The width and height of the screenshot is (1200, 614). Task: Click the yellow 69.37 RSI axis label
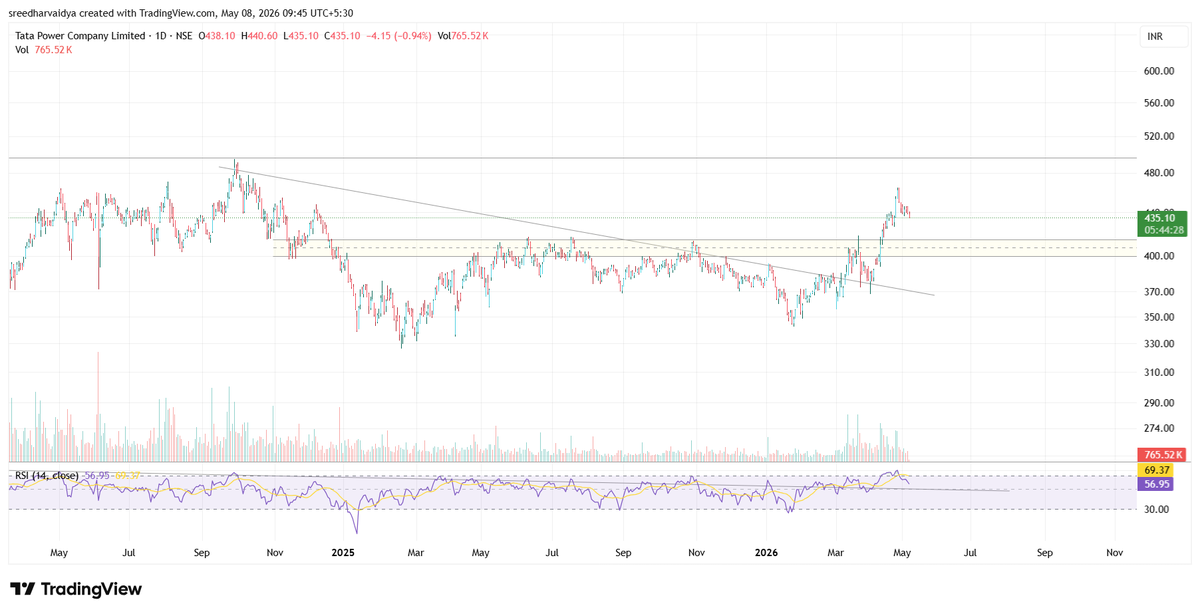[1156, 469]
